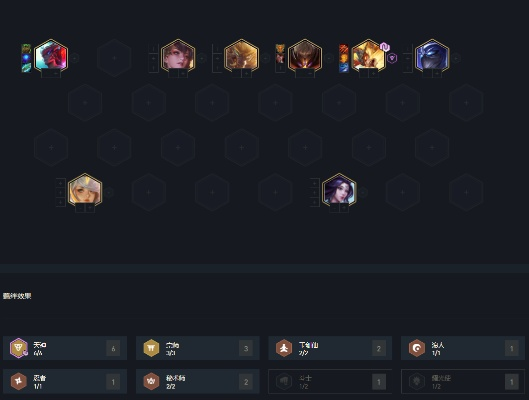
Task: Click the 秘术师 lotus trait icon
Action: [151, 381]
